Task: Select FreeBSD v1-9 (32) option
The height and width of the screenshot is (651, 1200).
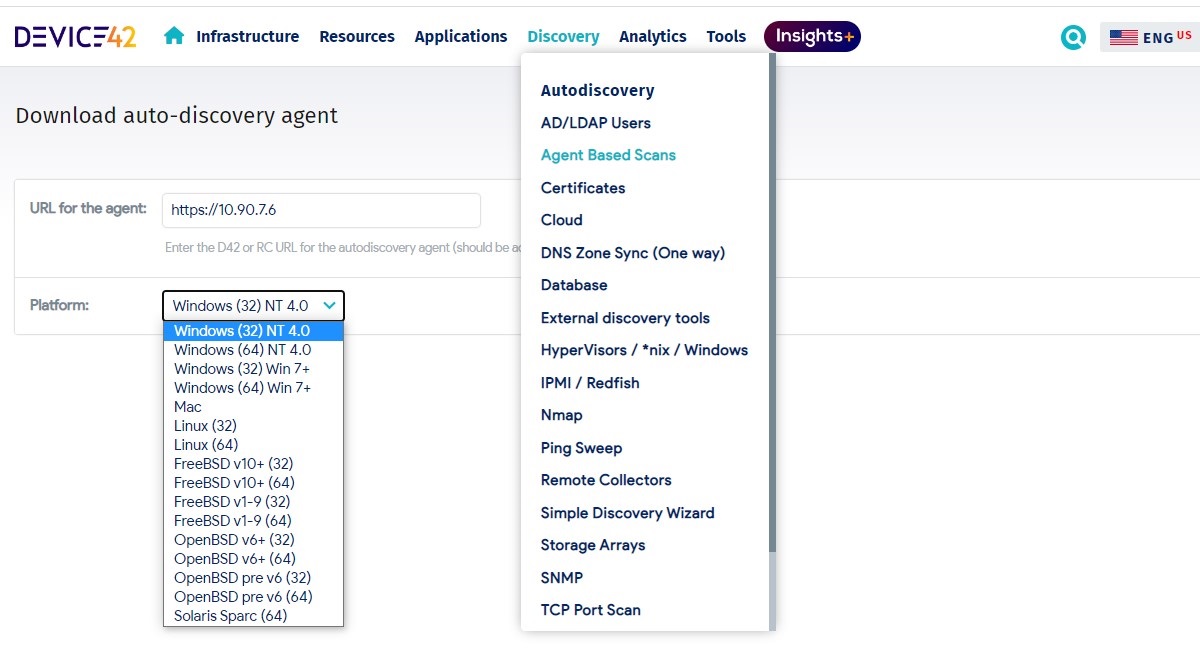Action: 253,502
